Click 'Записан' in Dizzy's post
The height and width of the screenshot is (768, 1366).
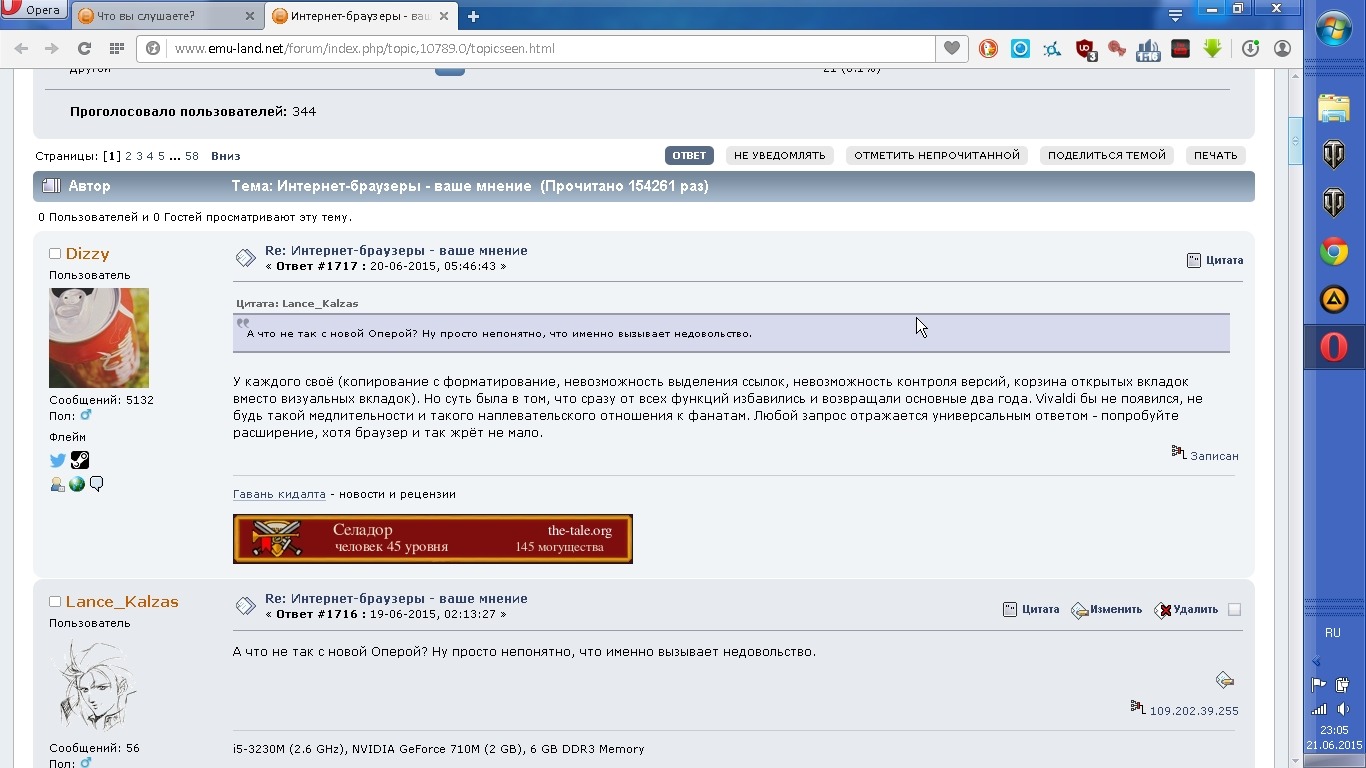click(x=1214, y=456)
